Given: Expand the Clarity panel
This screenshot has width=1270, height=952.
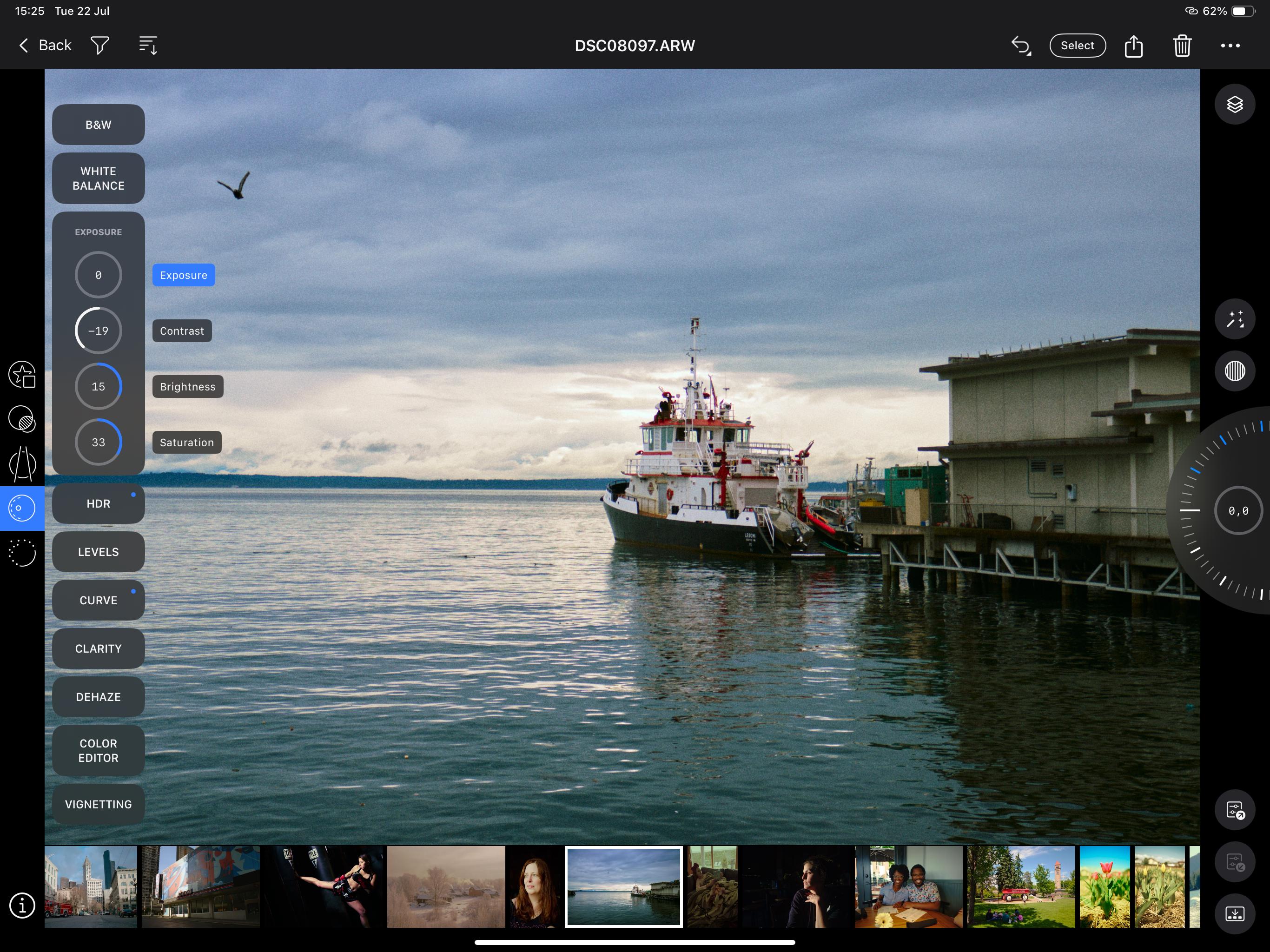Looking at the screenshot, I should pos(98,648).
